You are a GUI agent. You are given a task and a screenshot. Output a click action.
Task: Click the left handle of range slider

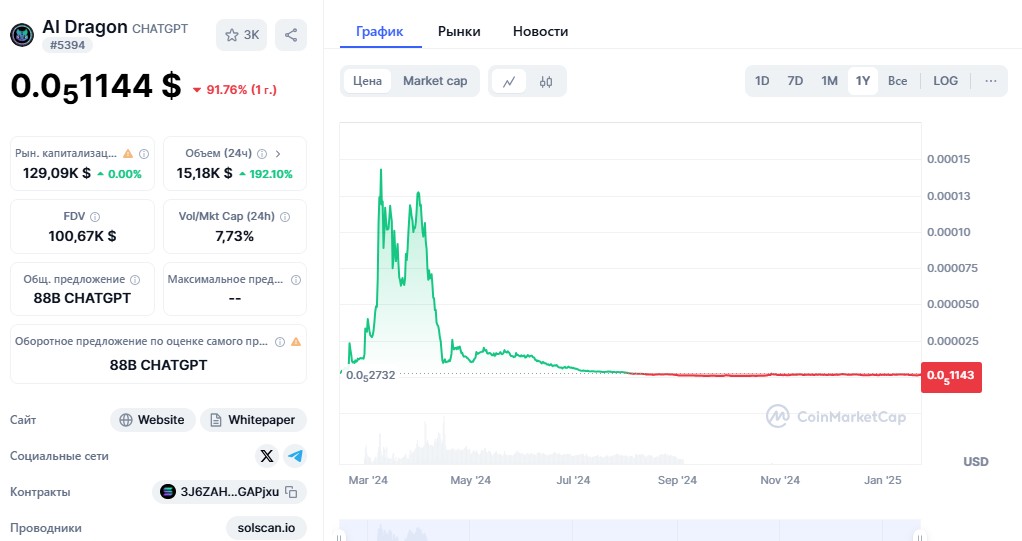click(339, 536)
